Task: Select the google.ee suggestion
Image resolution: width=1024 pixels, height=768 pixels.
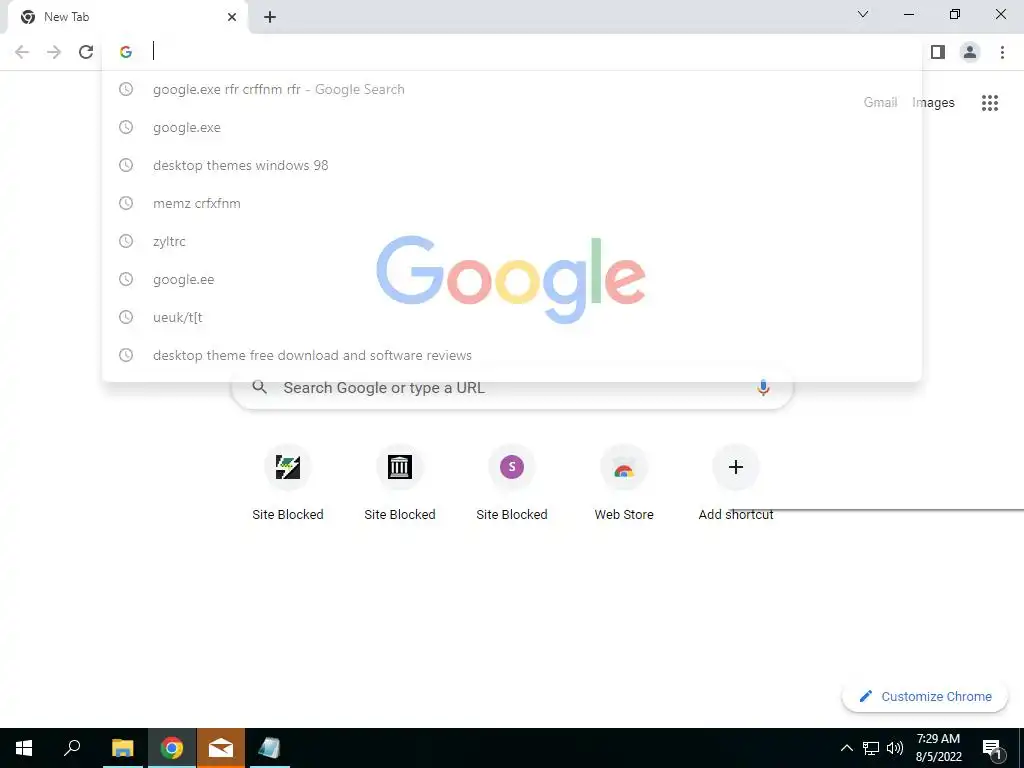Action: (x=512, y=279)
